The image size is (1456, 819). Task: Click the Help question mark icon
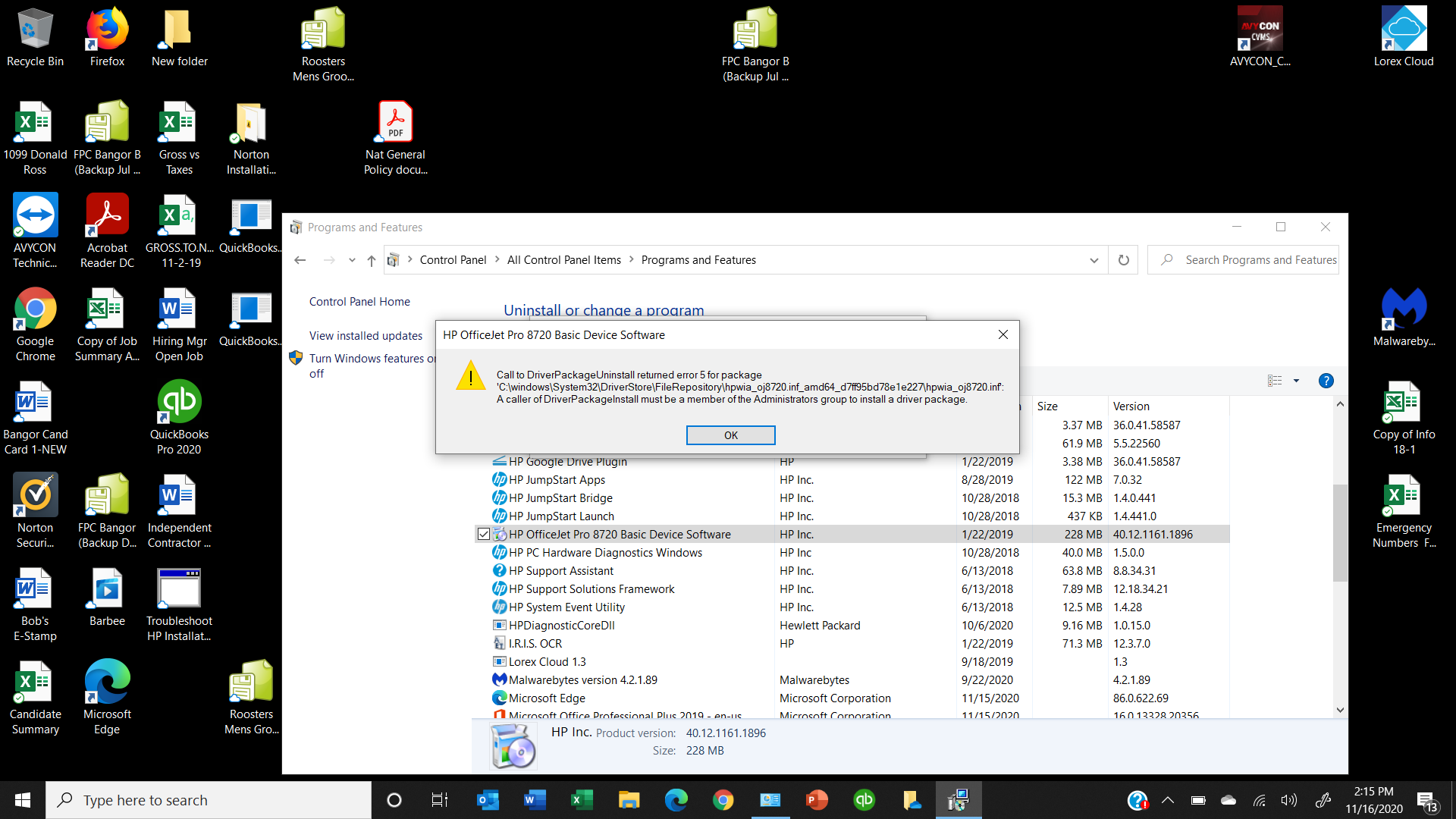point(1326,381)
